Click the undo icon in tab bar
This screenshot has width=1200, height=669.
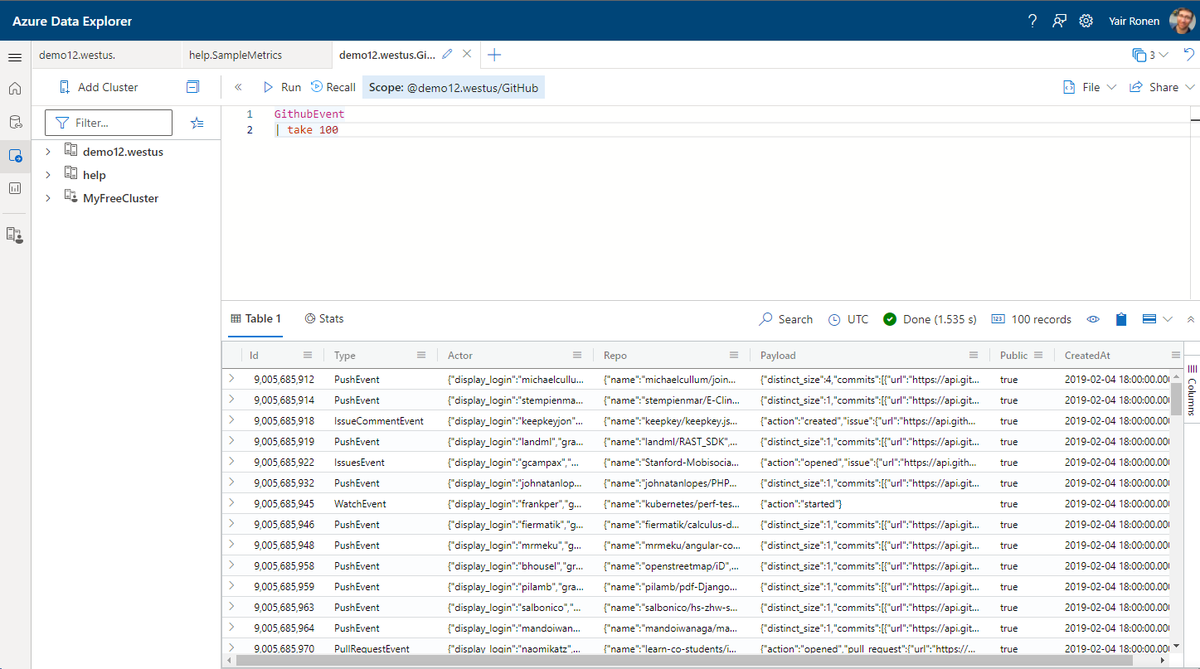1188,55
